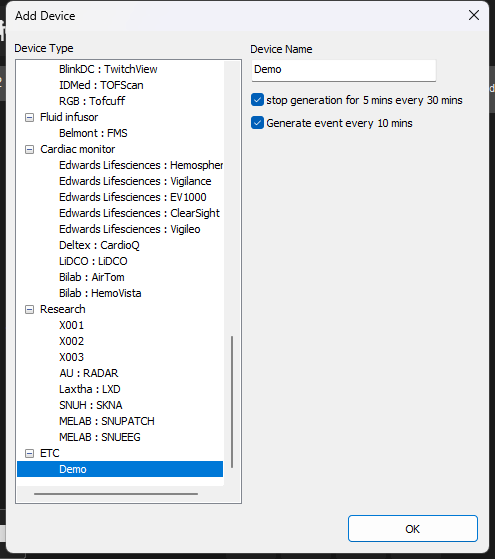Collapse the Research tree node

click(29, 309)
